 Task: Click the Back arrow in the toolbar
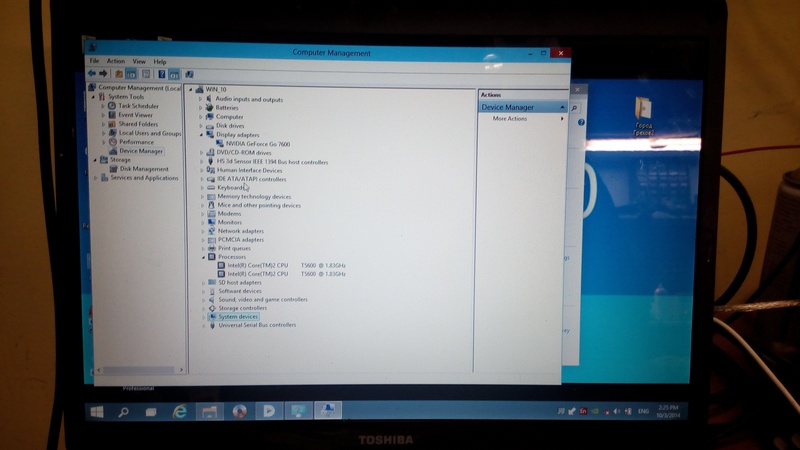pos(92,74)
